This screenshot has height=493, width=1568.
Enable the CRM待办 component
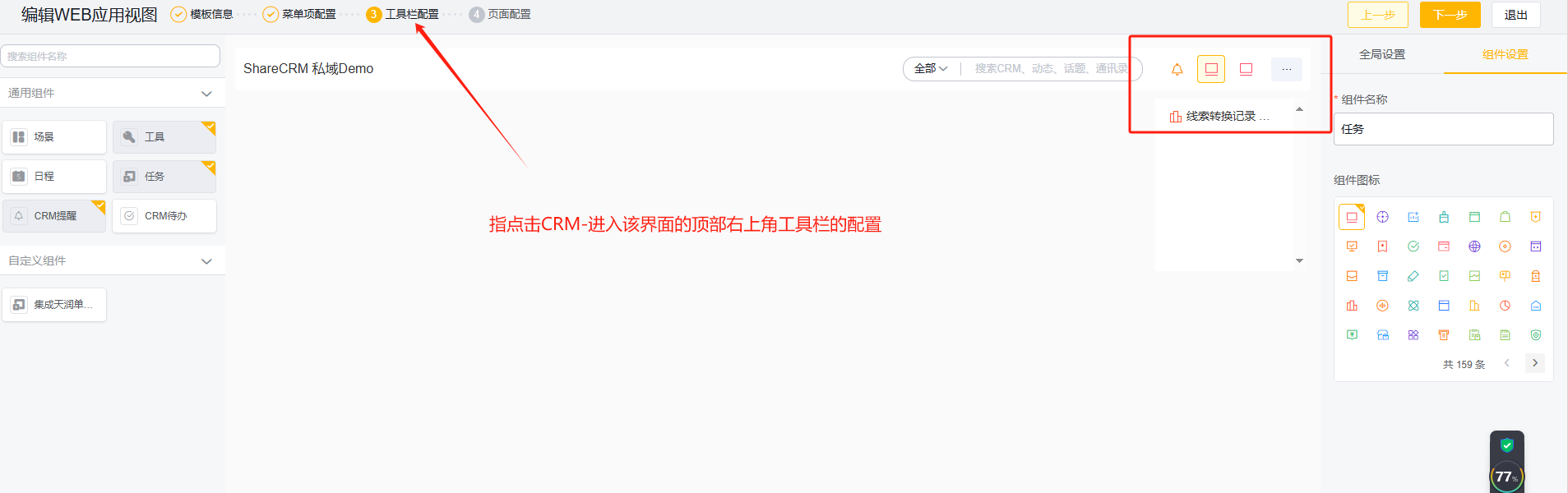tap(164, 216)
